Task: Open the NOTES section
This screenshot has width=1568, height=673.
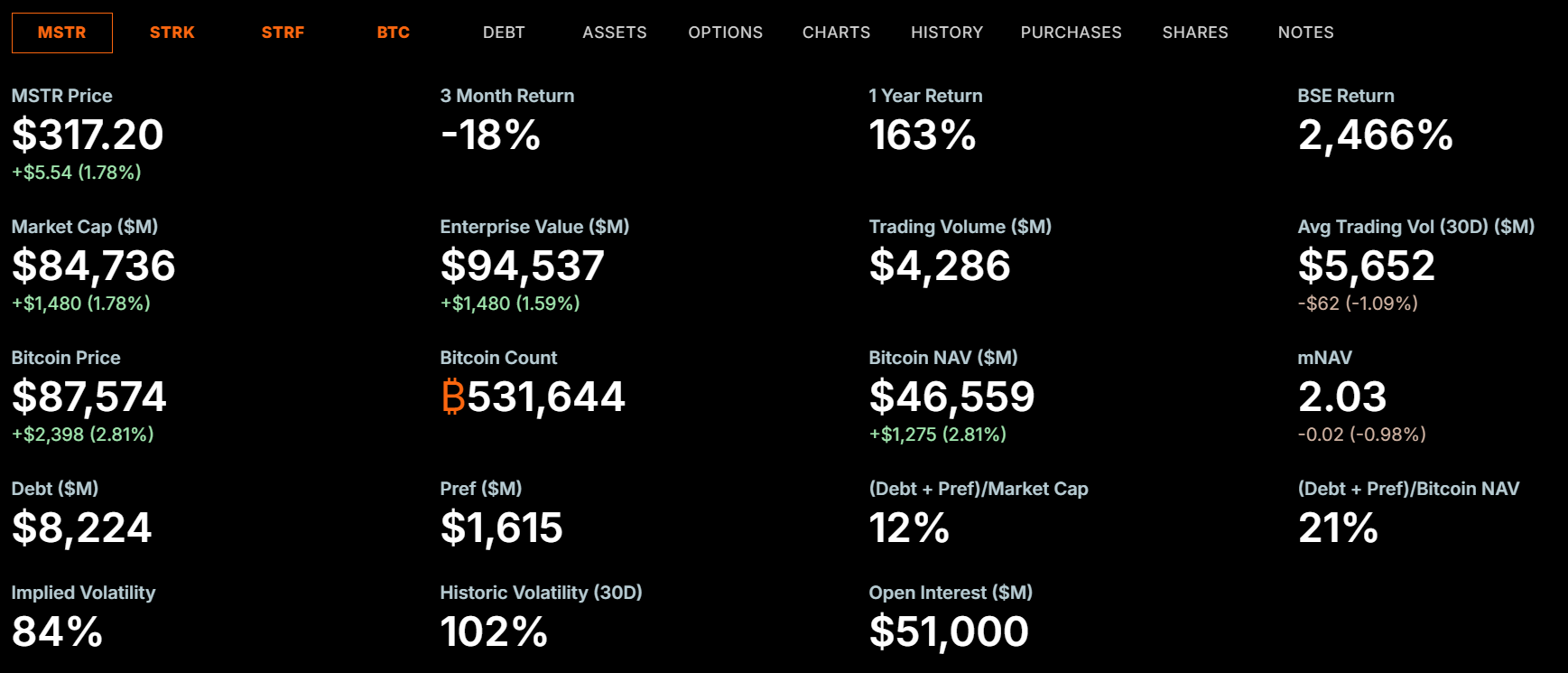Action: coord(1305,32)
